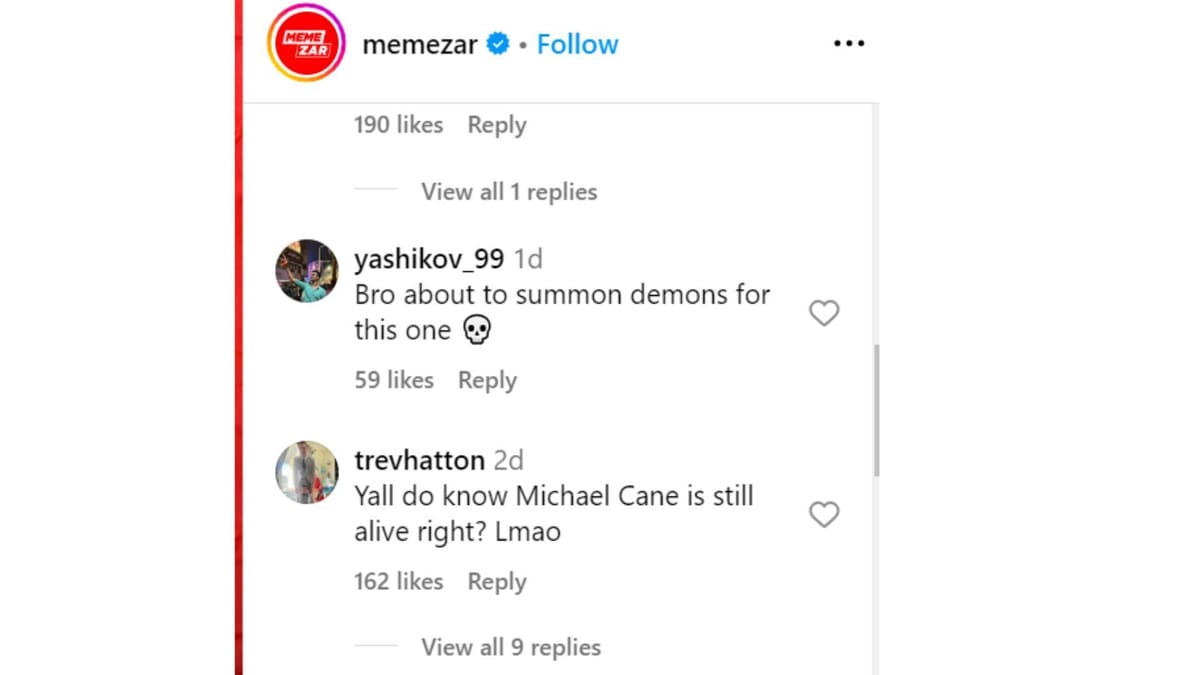Viewport: 1200px width, 675px height.
Task: Like yashikov_99's comment with the heart icon
Action: [x=824, y=313]
